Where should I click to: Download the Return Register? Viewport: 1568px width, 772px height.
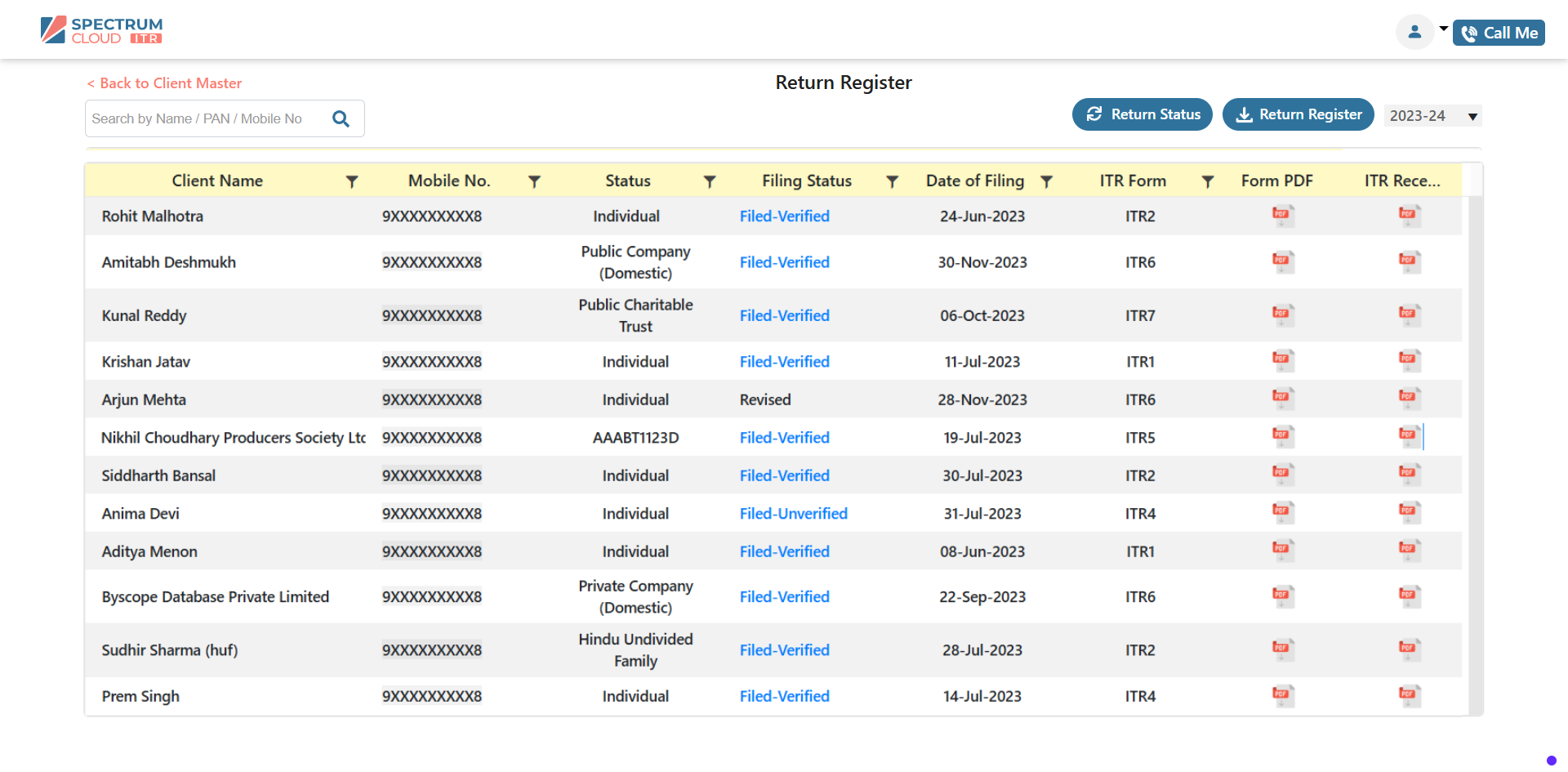click(1298, 114)
